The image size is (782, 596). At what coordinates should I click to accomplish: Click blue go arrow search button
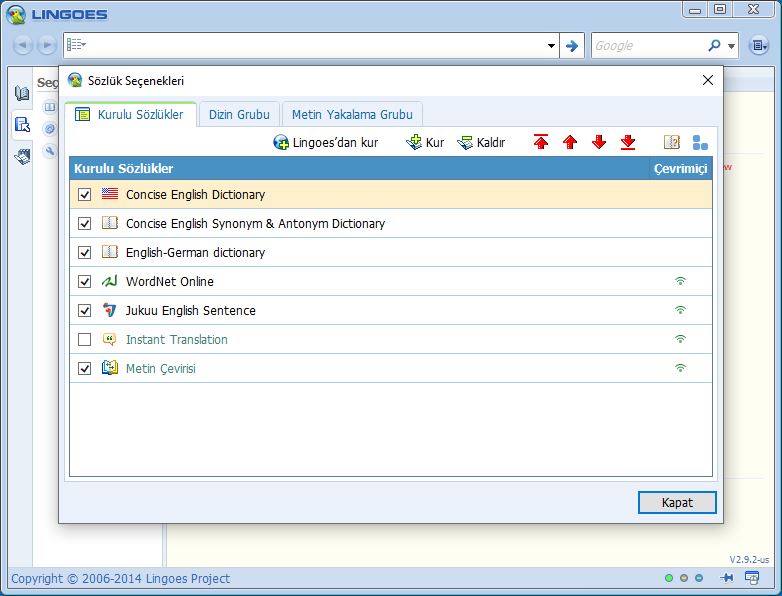pyautogui.click(x=572, y=46)
